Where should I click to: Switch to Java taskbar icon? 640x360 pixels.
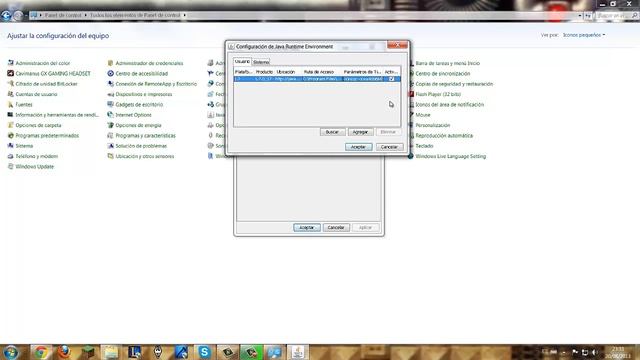point(298,352)
